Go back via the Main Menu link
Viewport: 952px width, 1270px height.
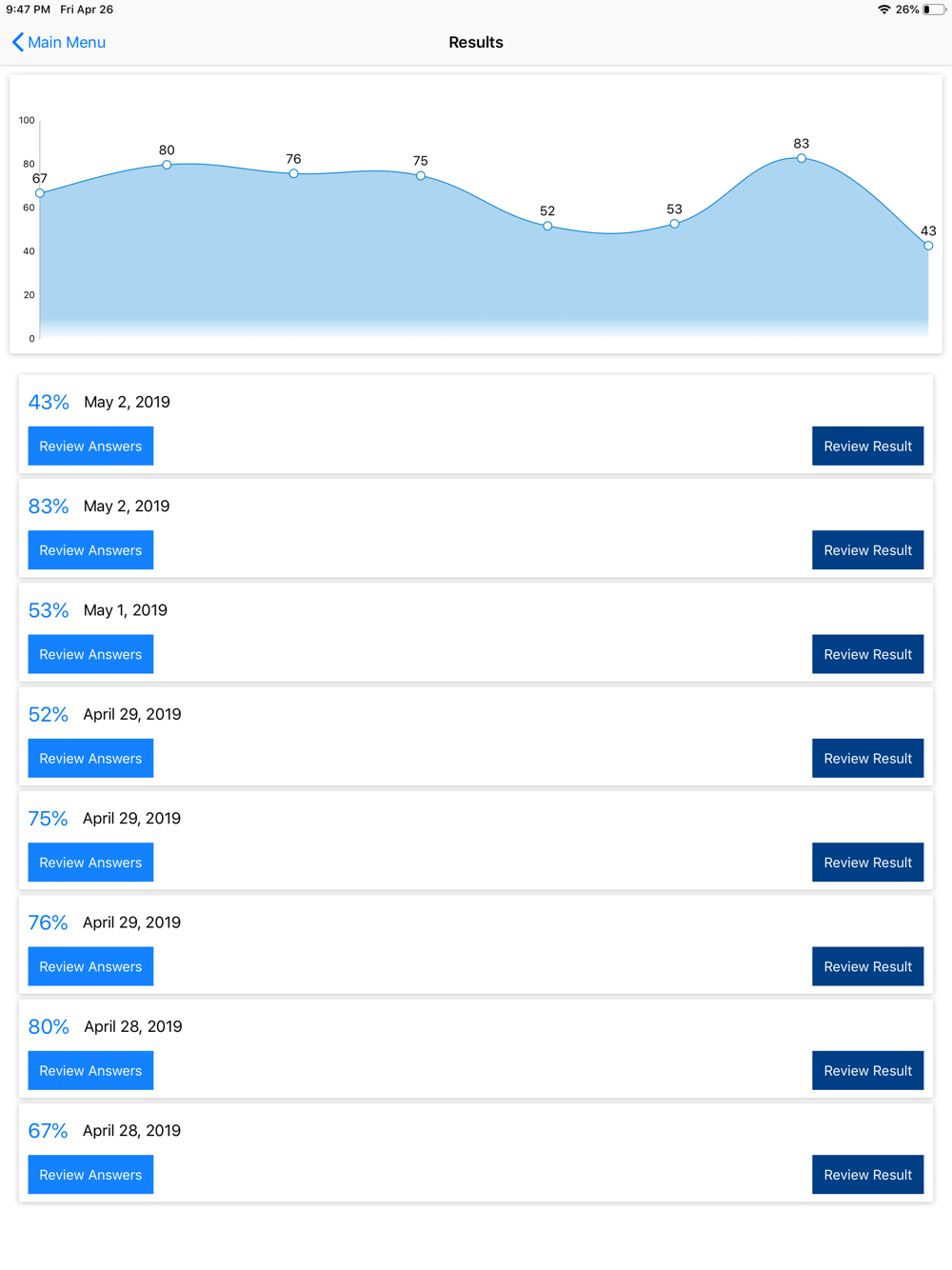pyautogui.click(x=67, y=42)
